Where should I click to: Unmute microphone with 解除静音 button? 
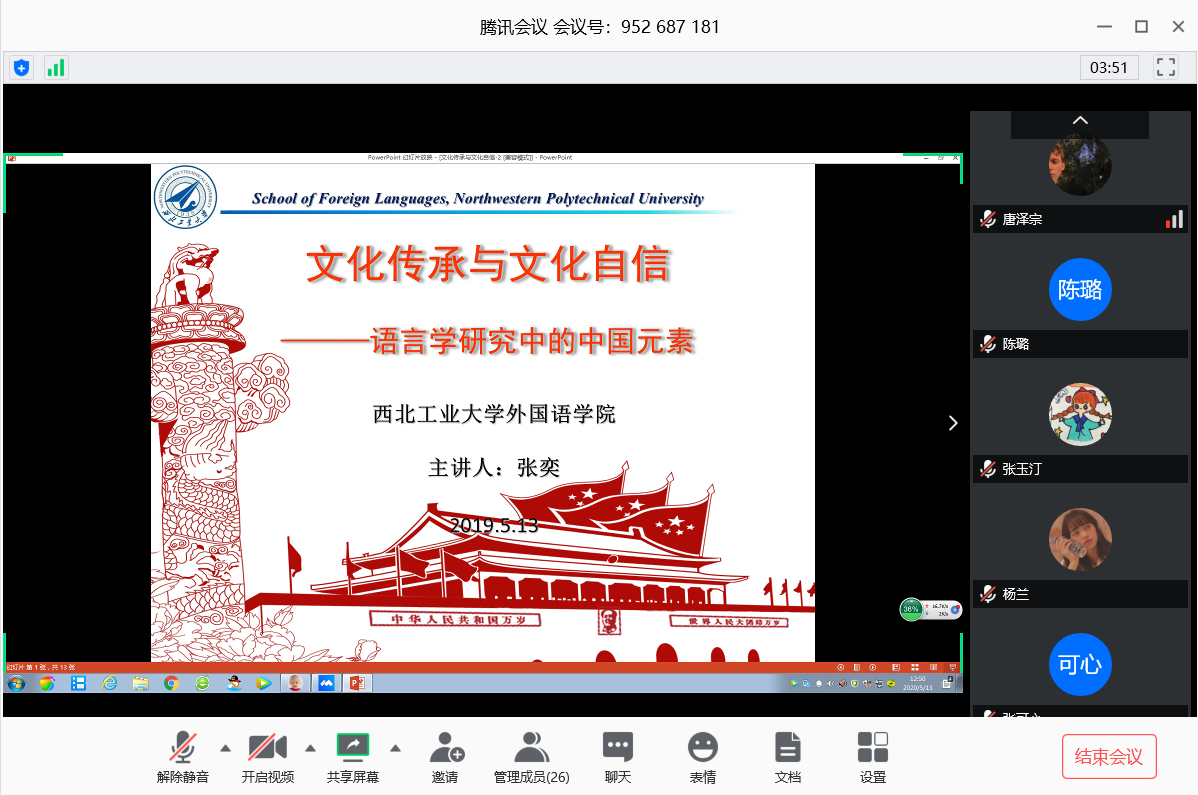pos(183,756)
